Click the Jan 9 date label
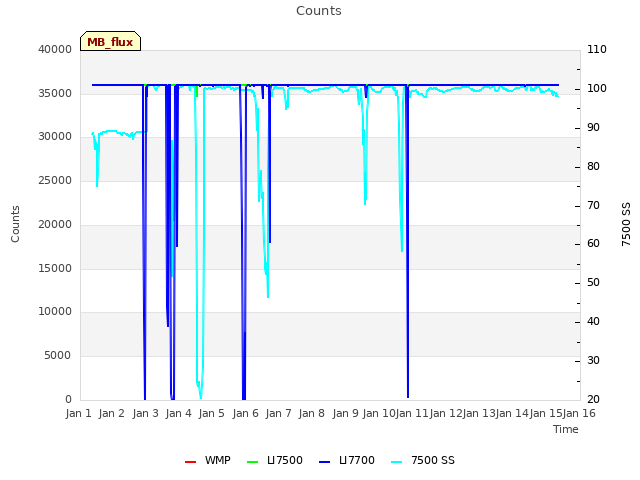This screenshot has width=640, height=480. (345, 413)
